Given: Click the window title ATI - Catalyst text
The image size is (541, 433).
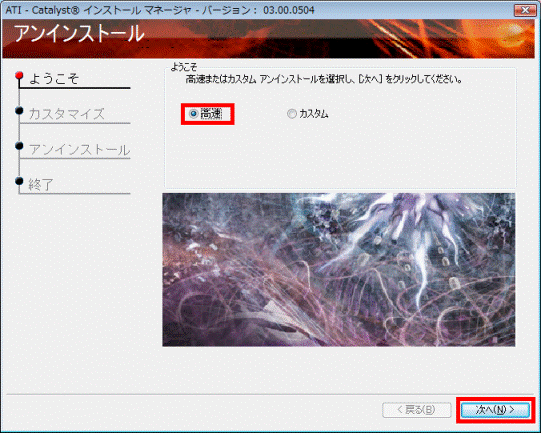Looking at the screenshot, I should click(x=160, y=10).
